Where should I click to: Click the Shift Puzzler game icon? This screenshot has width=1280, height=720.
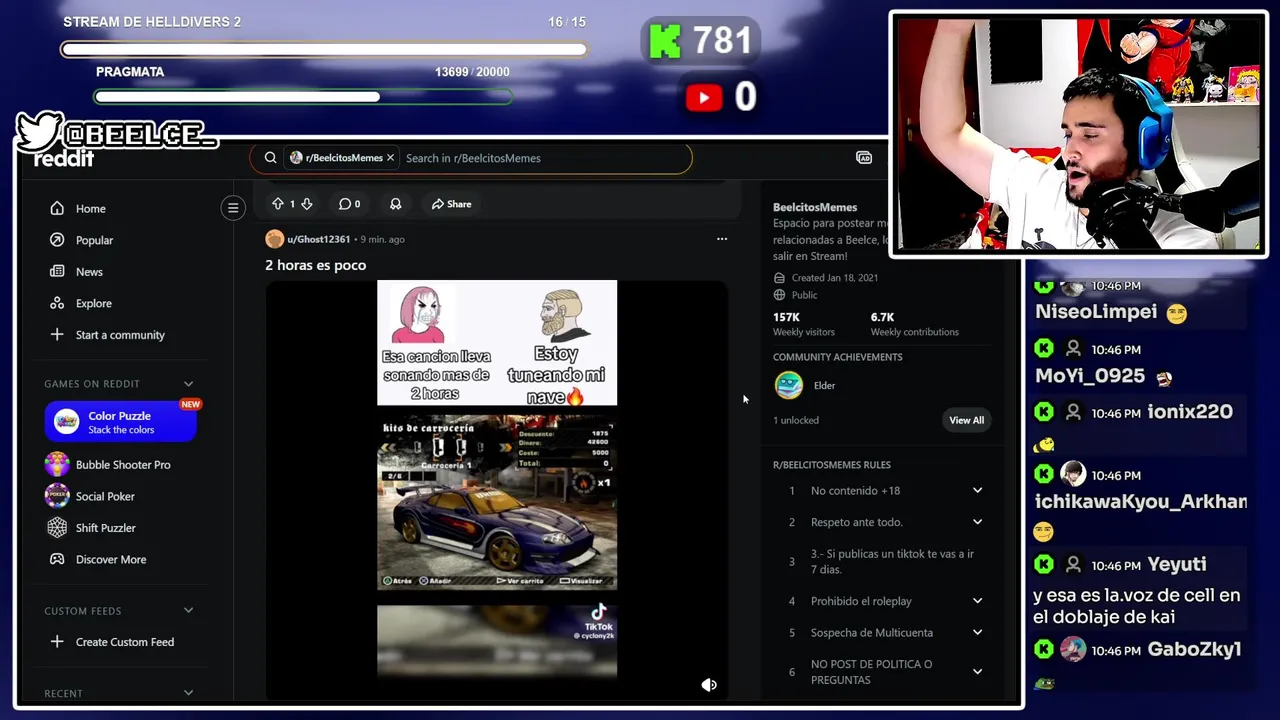(57, 528)
